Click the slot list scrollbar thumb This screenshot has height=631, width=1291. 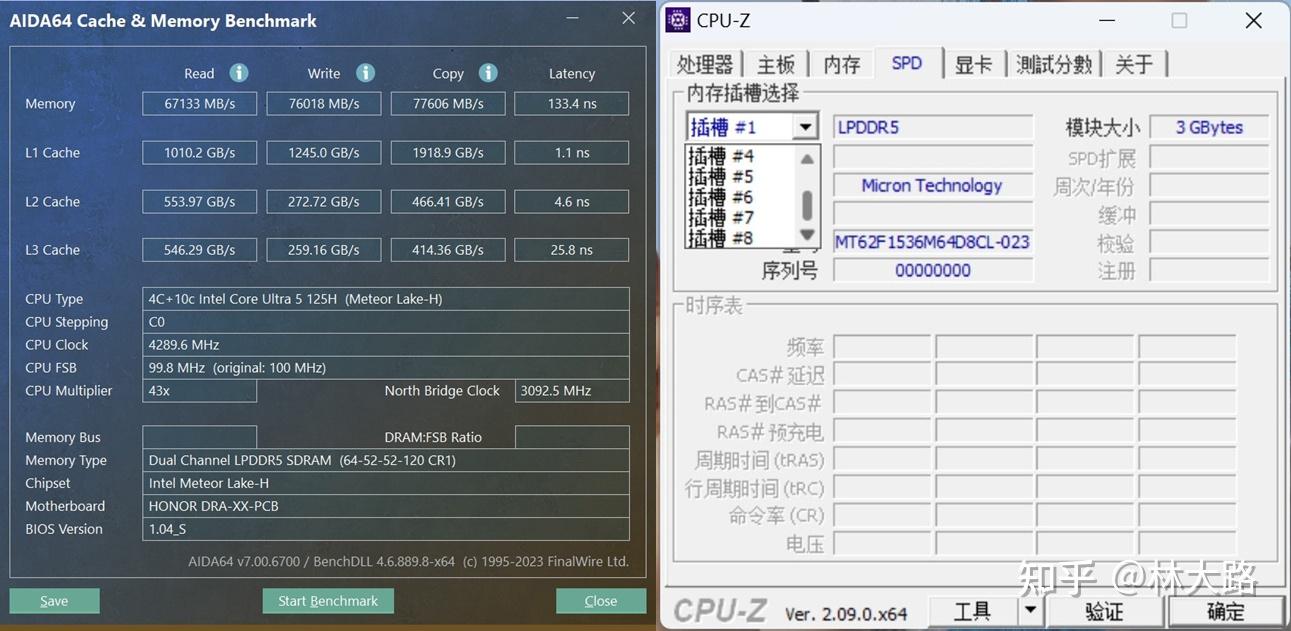(807, 206)
